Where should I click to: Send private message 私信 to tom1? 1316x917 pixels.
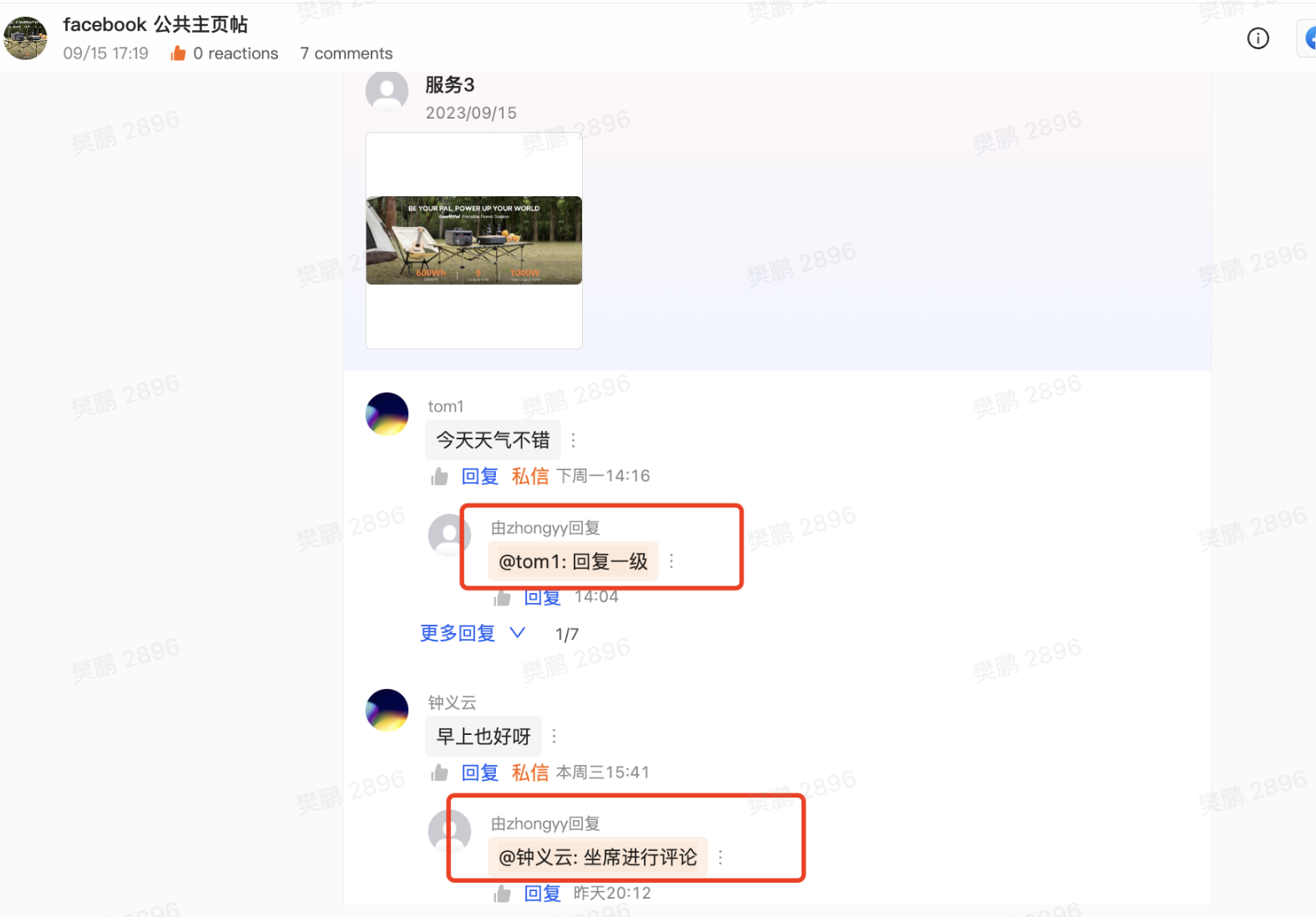(530, 476)
